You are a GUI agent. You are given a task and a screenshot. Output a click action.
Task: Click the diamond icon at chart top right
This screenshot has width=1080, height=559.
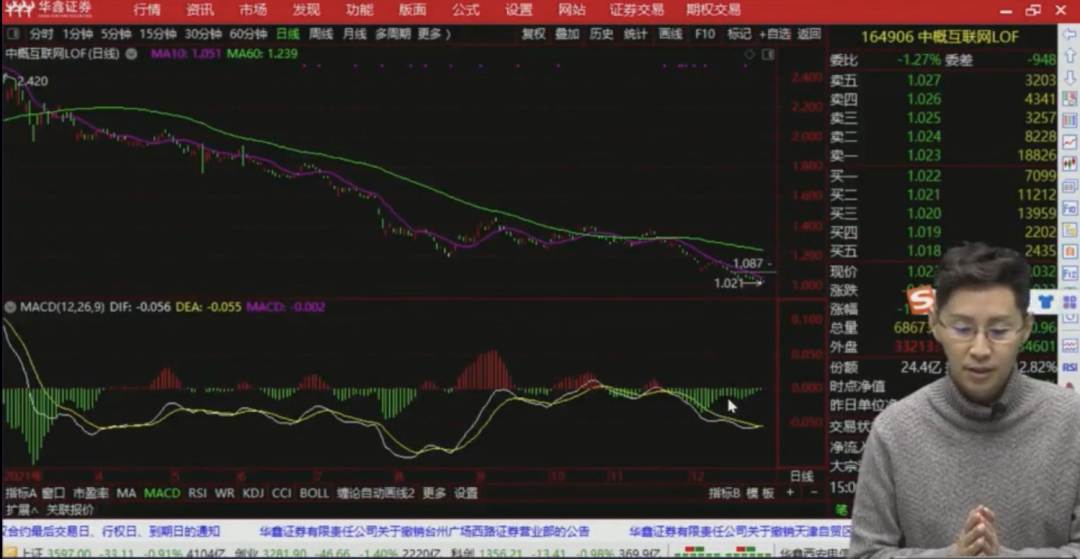[749, 54]
